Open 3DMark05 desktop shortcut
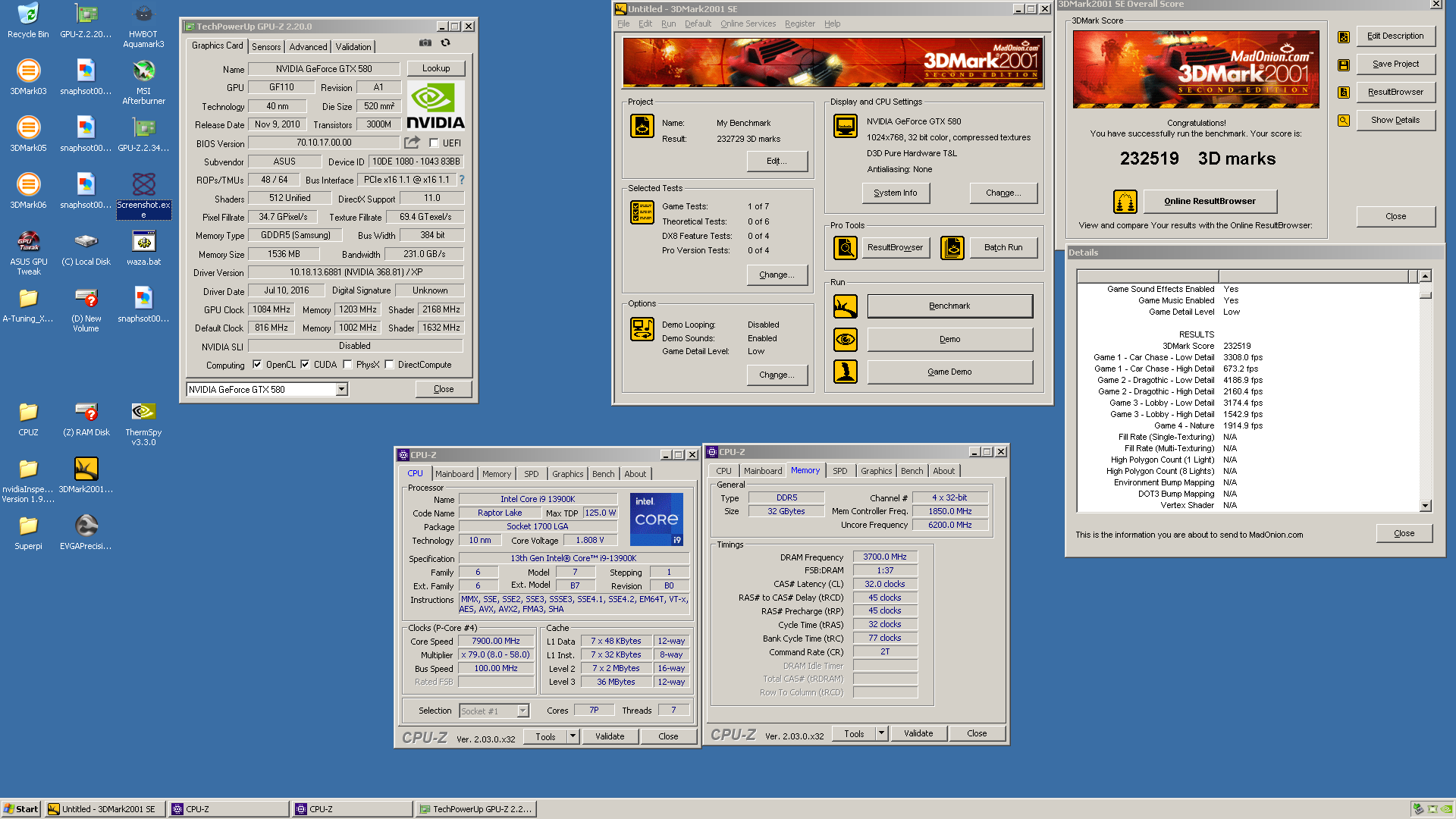The height and width of the screenshot is (819, 1456). (x=28, y=133)
